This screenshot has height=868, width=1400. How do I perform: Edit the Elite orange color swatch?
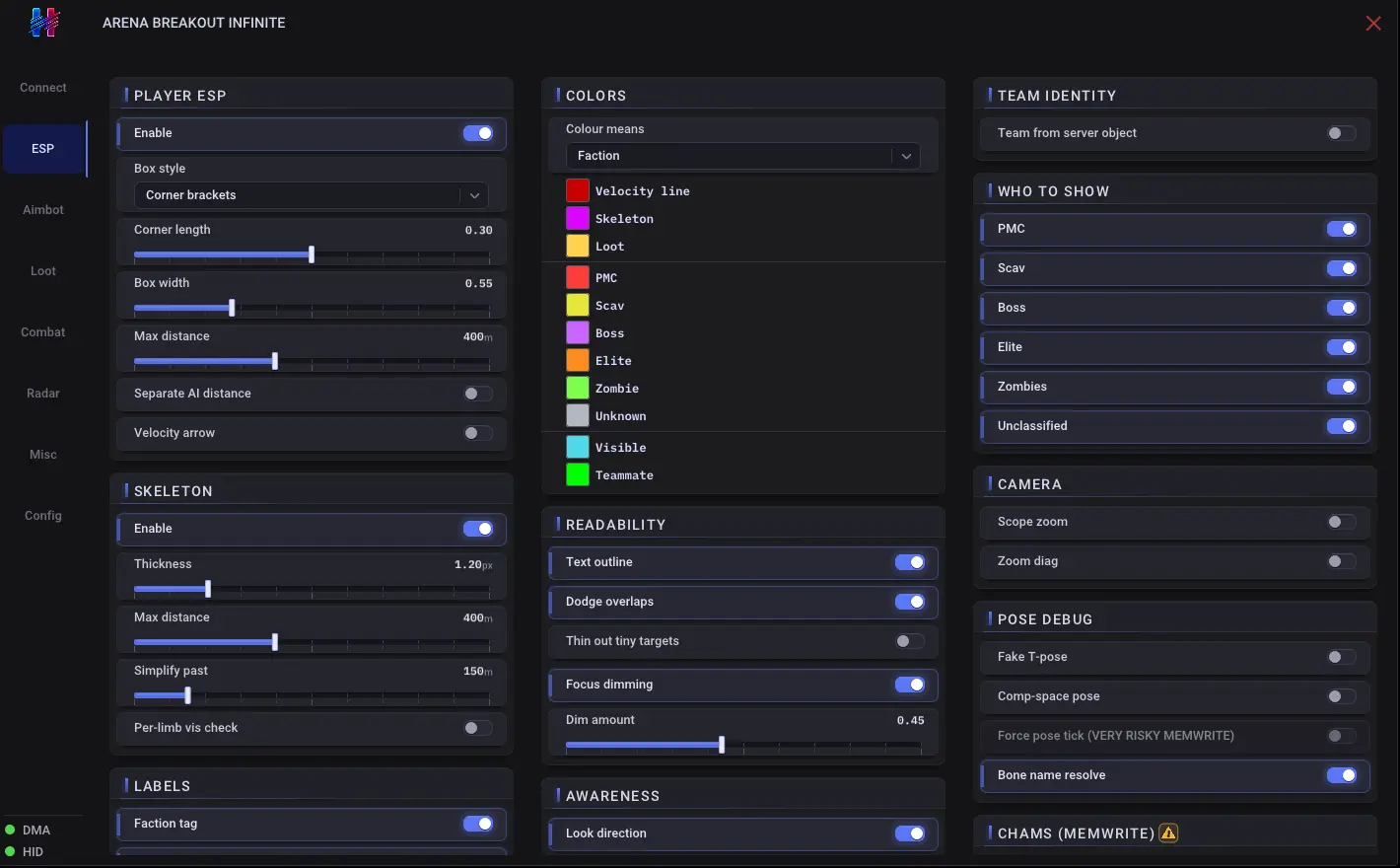coord(578,360)
